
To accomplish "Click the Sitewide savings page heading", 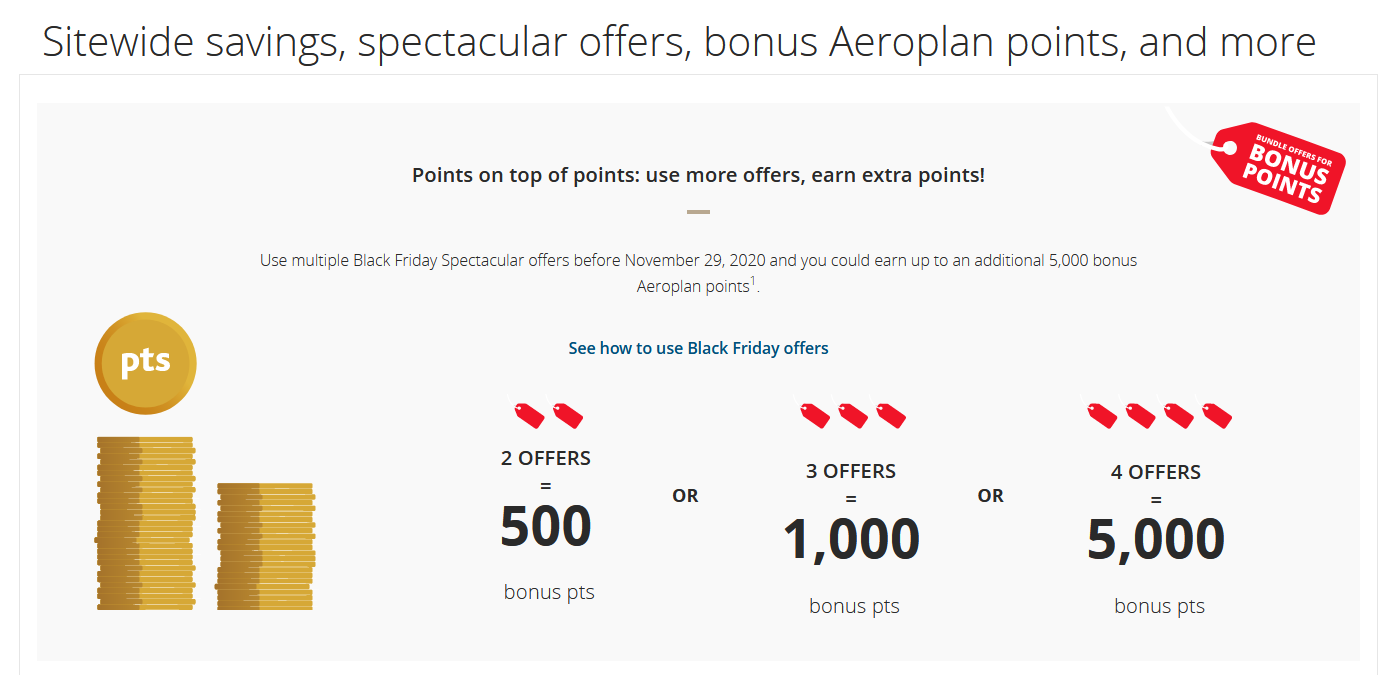I will [x=679, y=42].
